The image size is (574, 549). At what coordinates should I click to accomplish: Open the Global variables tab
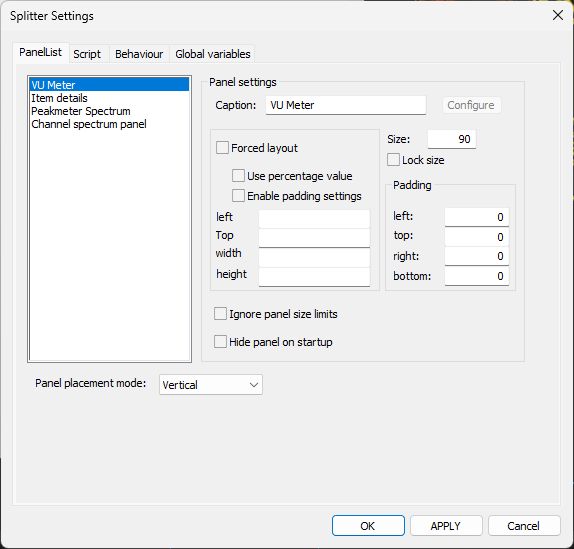213,54
